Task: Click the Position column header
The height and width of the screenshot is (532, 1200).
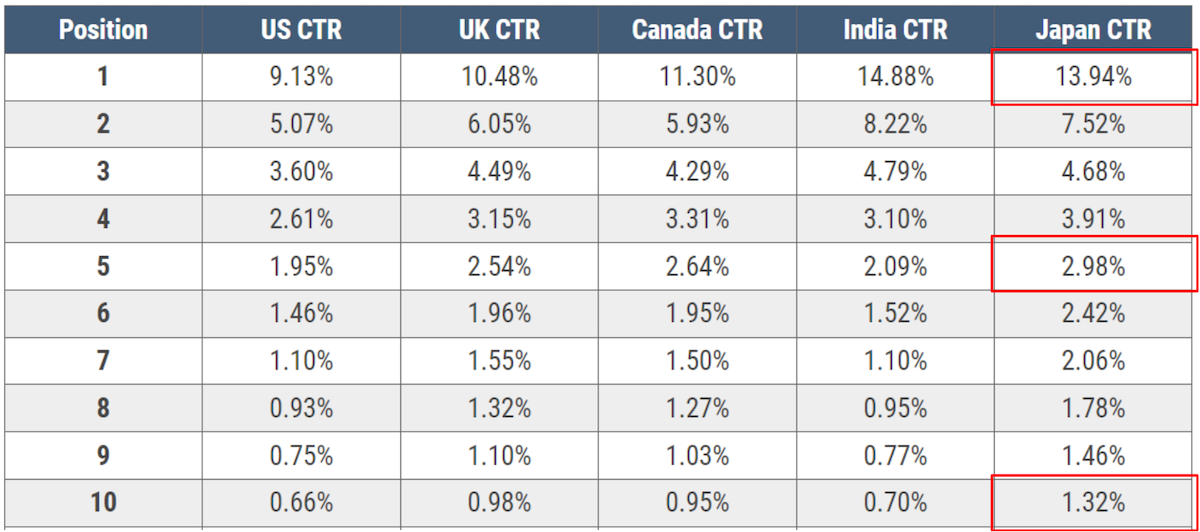Action: point(102,29)
